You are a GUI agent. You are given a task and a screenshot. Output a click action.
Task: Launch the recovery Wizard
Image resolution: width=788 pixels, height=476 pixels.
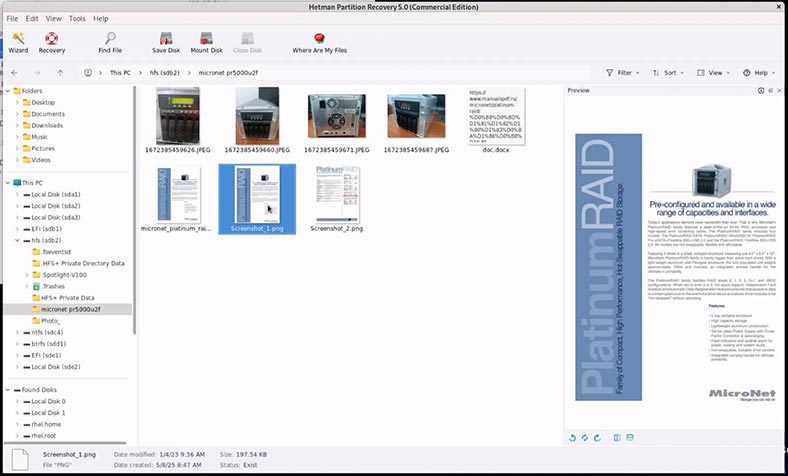pos(18,42)
